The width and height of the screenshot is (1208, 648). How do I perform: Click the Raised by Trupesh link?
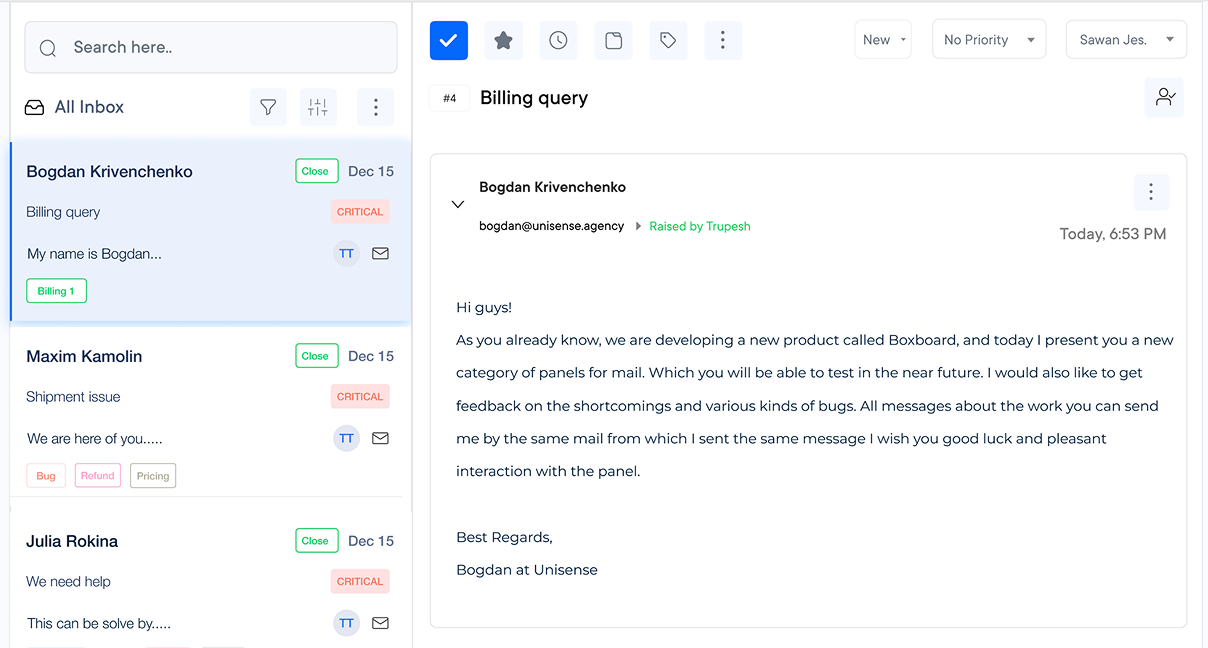[x=700, y=226]
